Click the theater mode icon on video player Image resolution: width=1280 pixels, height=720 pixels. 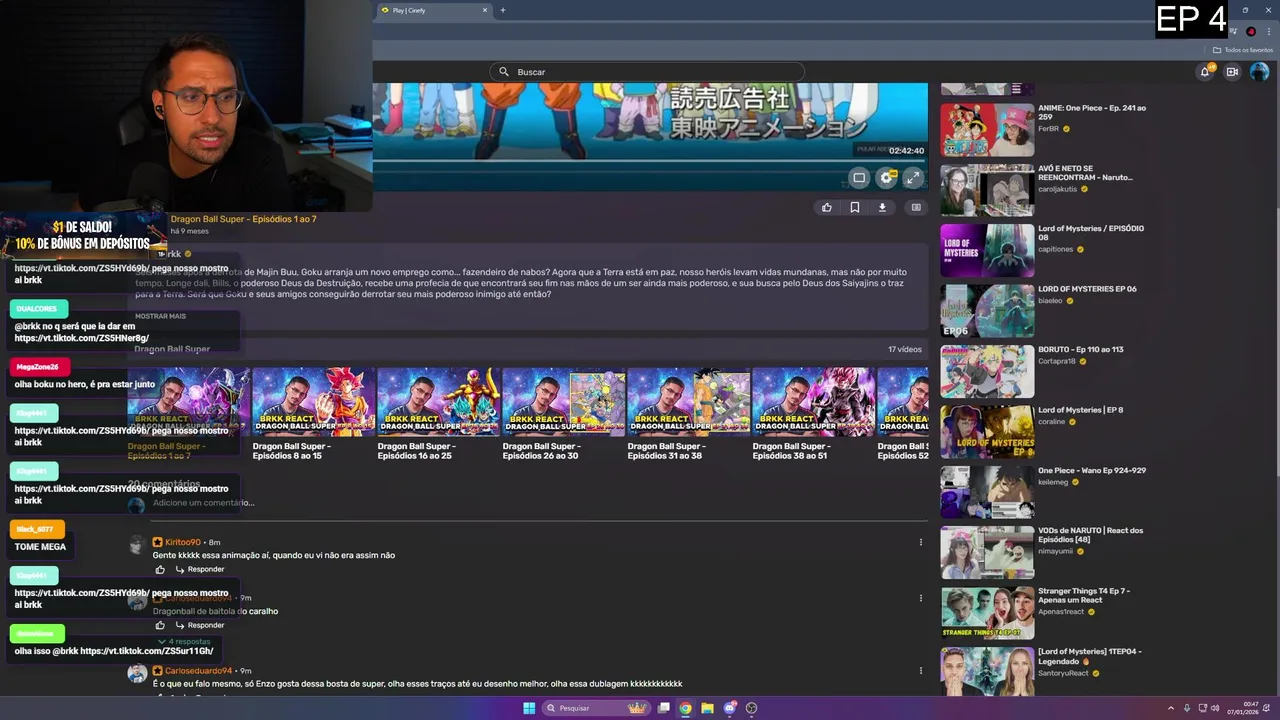pos(859,178)
